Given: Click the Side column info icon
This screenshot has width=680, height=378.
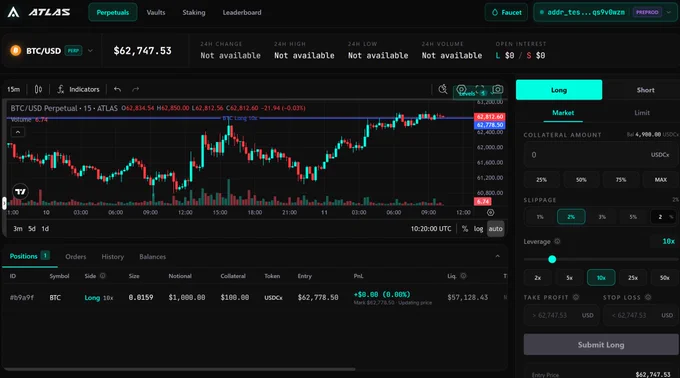Looking at the screenshot, I should click(x=103, y=276).
